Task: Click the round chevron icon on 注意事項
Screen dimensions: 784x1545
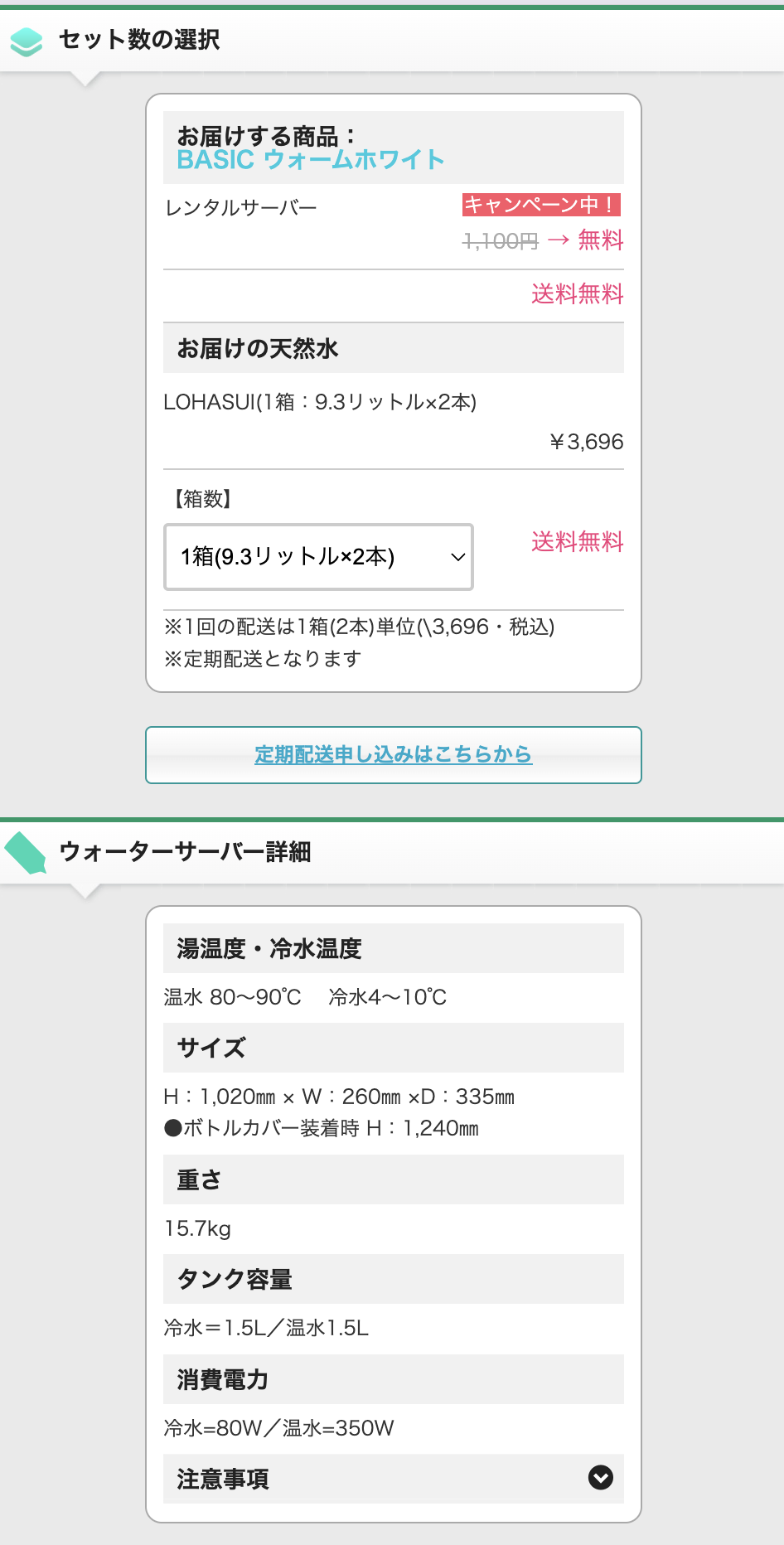Action: [x=600, y=1477]
